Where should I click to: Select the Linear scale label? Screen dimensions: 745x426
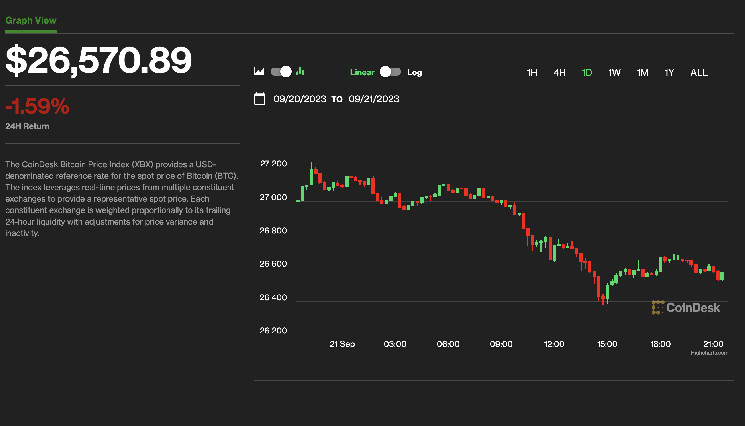tap(362, 72)
